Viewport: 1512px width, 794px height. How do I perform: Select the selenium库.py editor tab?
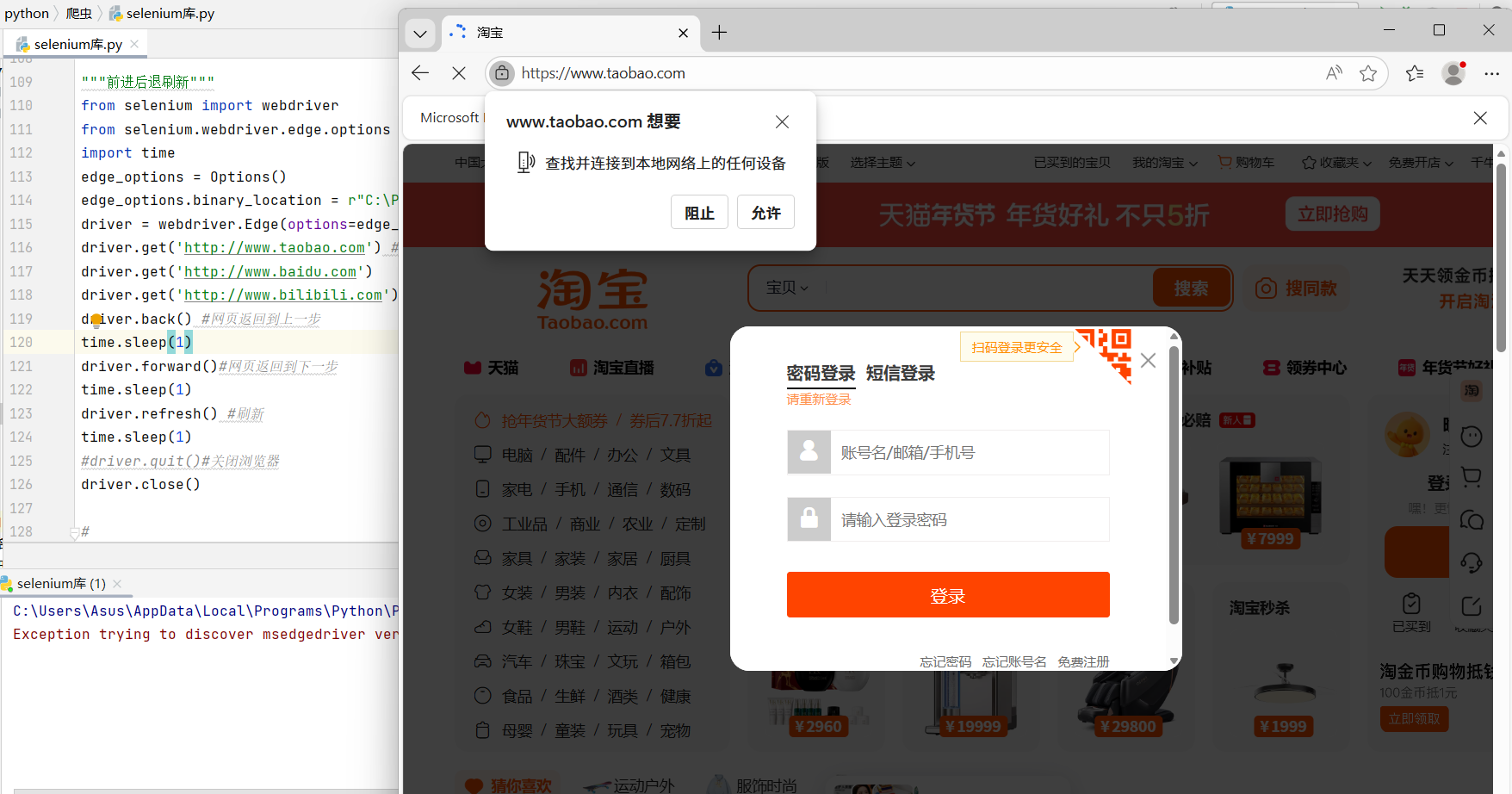(x=77, y=44)
